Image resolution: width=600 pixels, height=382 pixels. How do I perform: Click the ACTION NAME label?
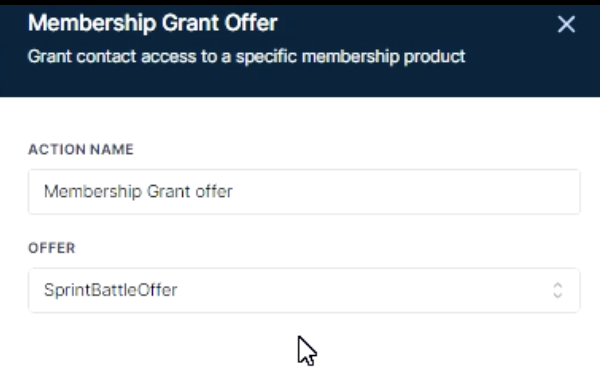[x=81, y=149]
